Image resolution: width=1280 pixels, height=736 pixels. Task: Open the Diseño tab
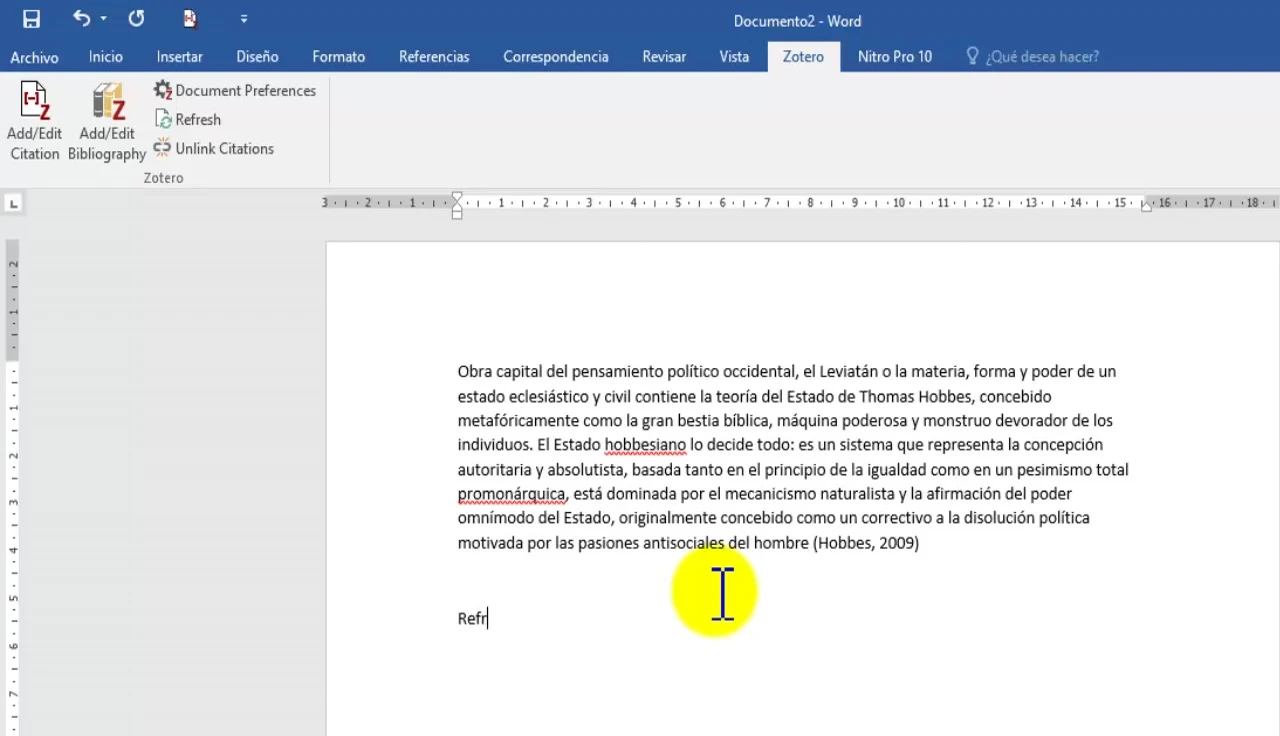pos(257,57)
